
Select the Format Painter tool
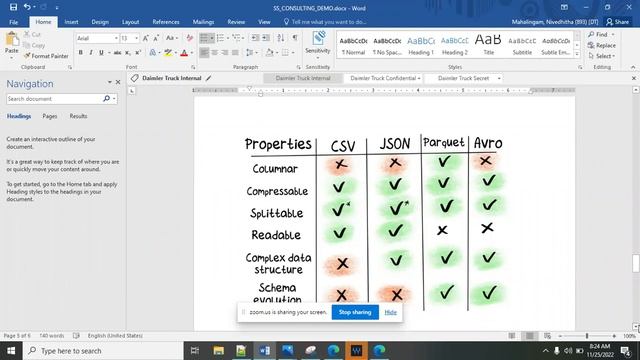46,56
